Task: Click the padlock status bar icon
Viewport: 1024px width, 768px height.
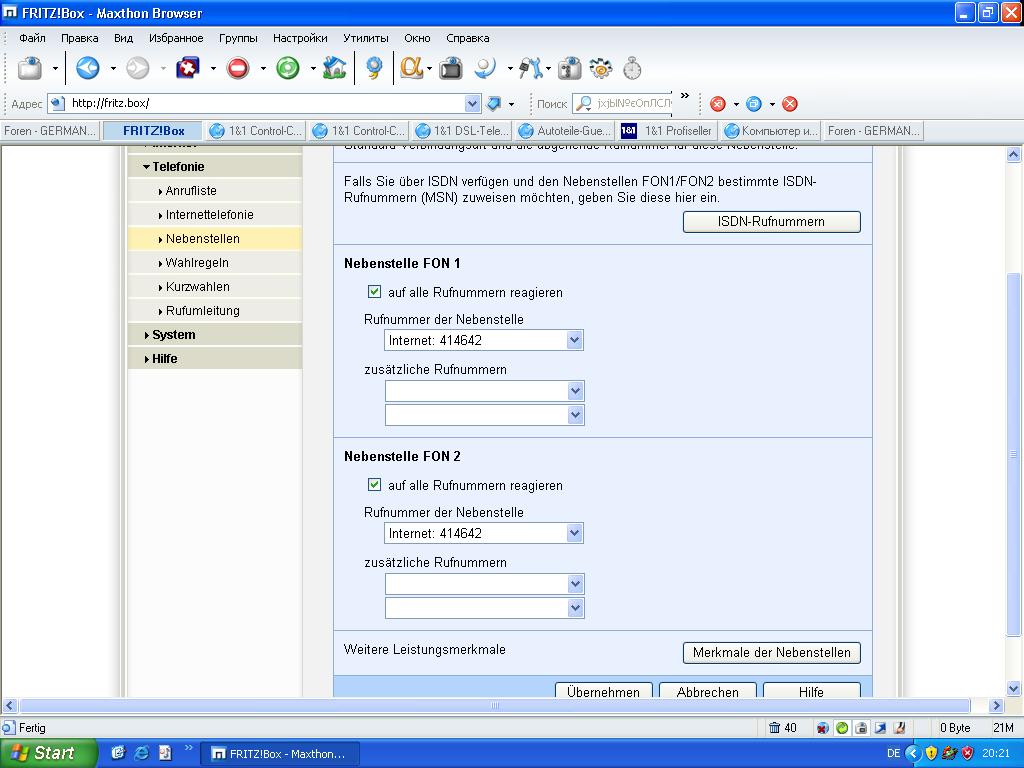Action: click(861, 728)
